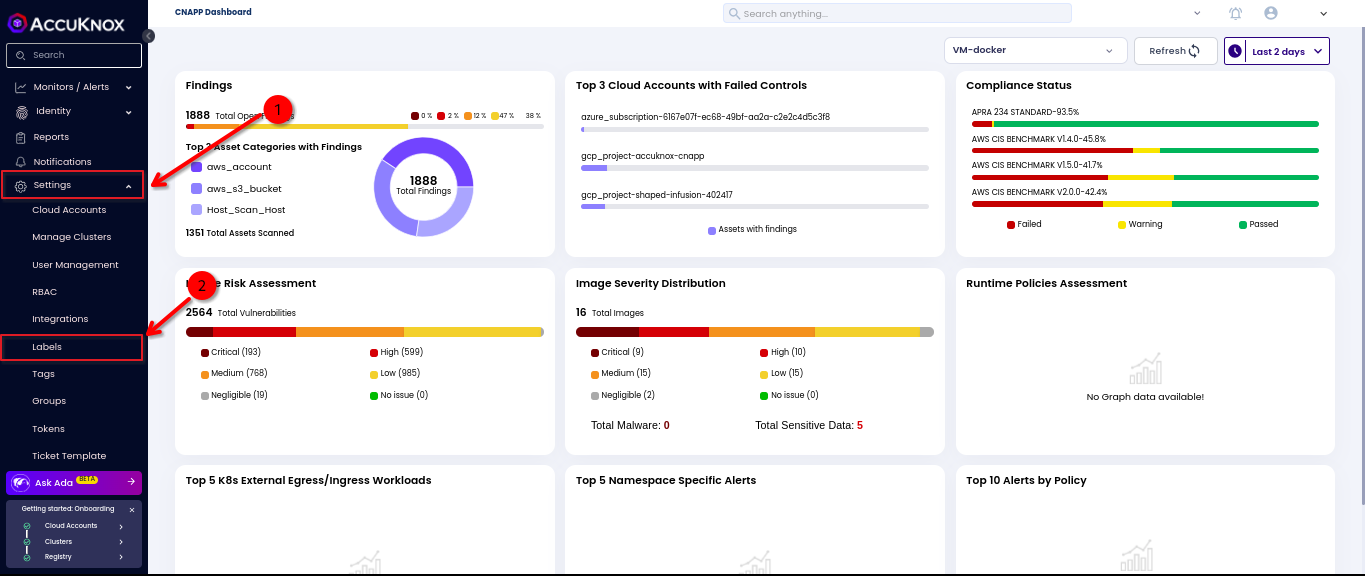Click the Ask Ada assistant icon
This screenshot has width=1365, height=576.
coord(21,483)
